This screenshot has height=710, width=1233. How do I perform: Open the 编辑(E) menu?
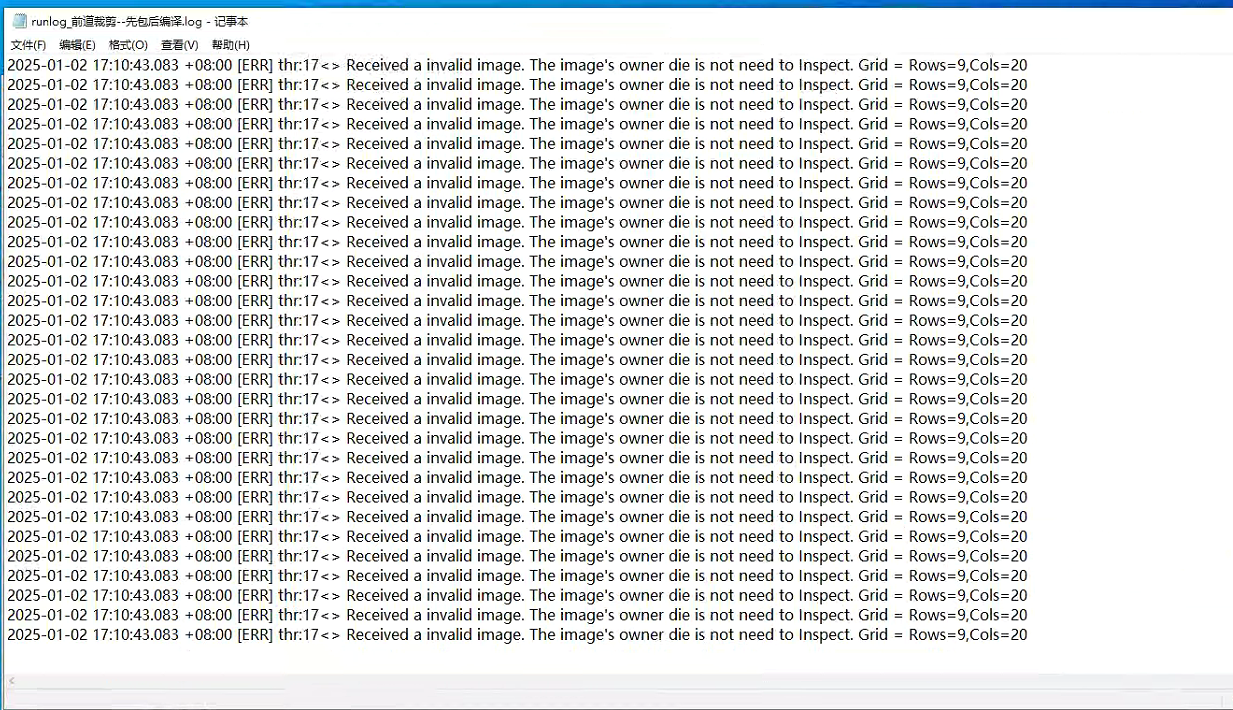click(77, 45)
